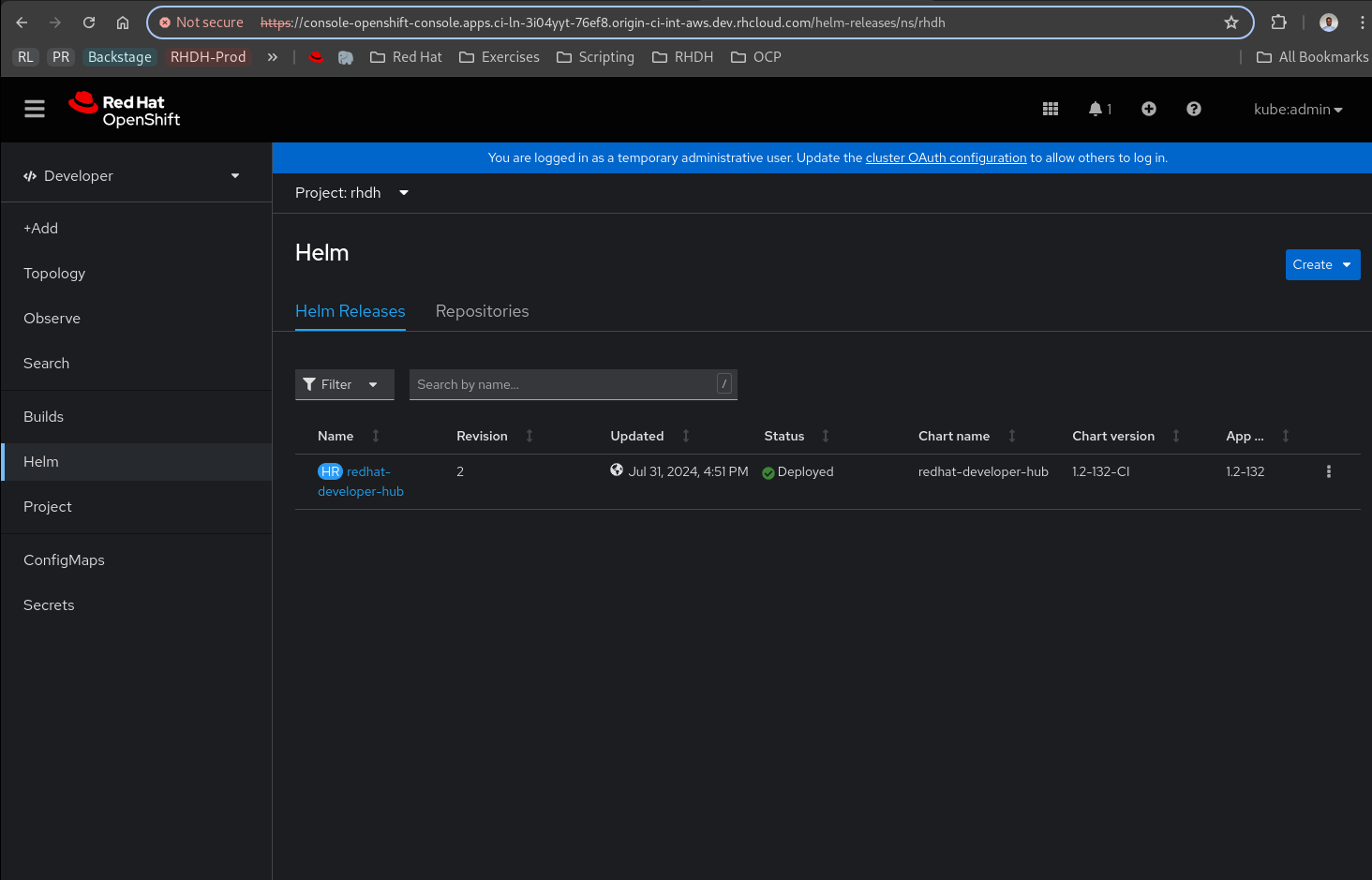Reload the browser page
1372x880 pixels.
click(89, 22)
